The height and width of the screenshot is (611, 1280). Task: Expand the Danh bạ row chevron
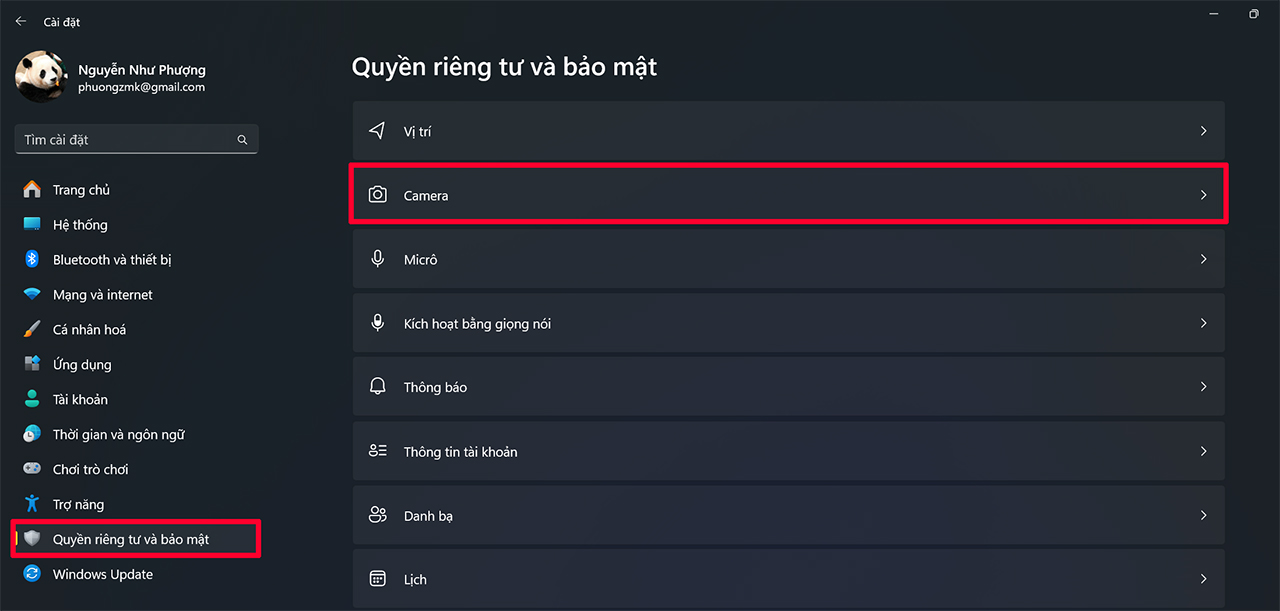tap(1203, 515)
